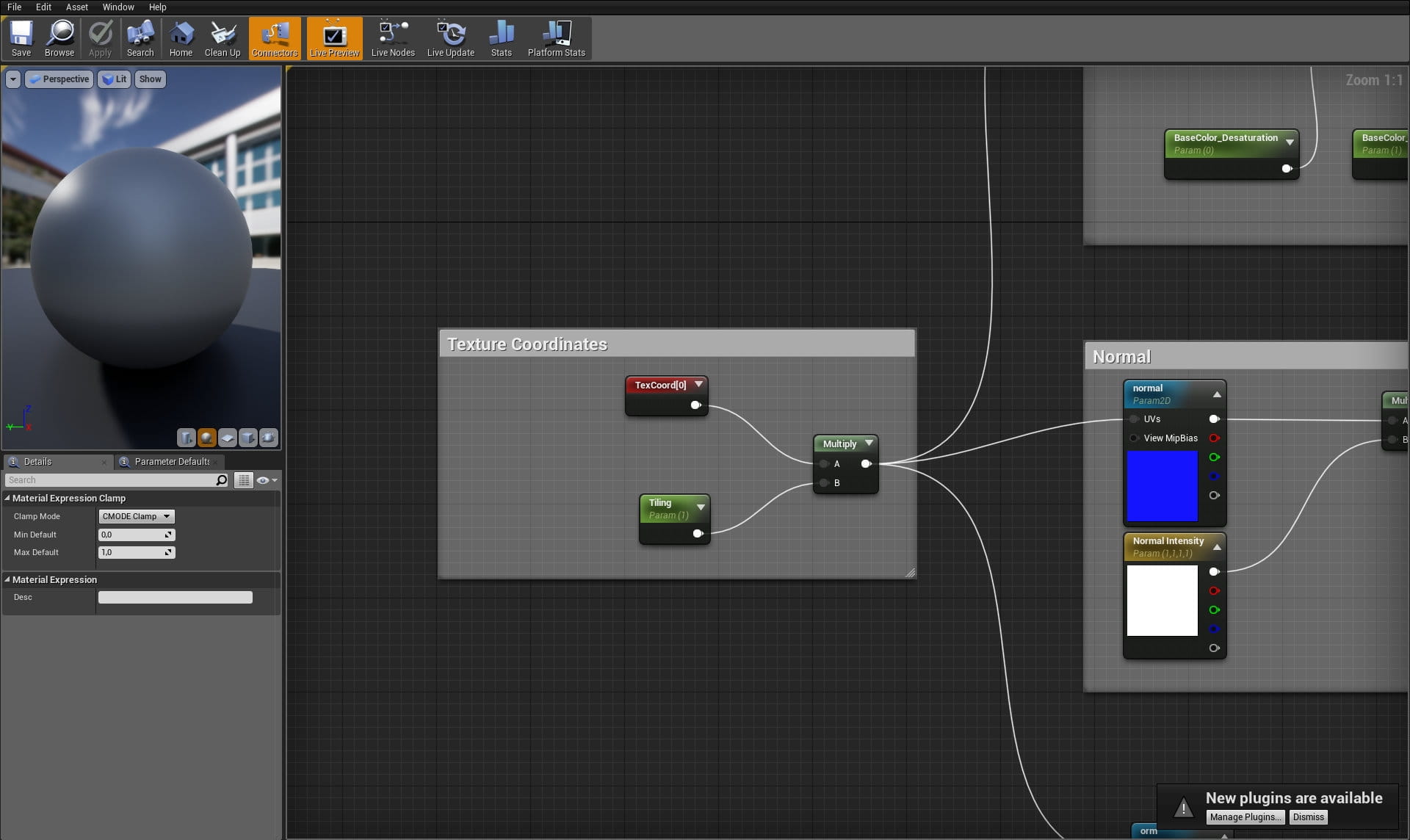This screenshot has width=1410, height=840.
Task: Click the Desc text field
Action: coord(176,598)
